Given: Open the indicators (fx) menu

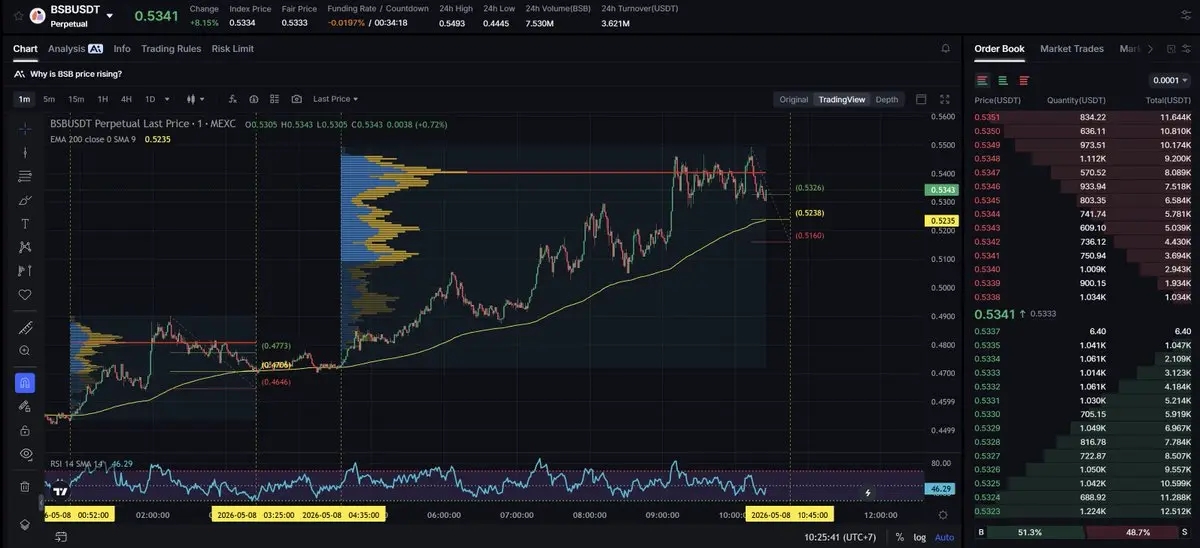Looking at the screenshot, I should click(x=233, y=99).
